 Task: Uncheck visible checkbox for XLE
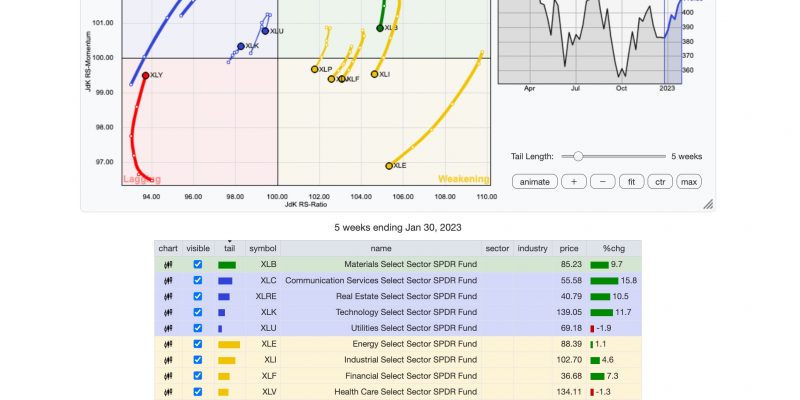197,344
